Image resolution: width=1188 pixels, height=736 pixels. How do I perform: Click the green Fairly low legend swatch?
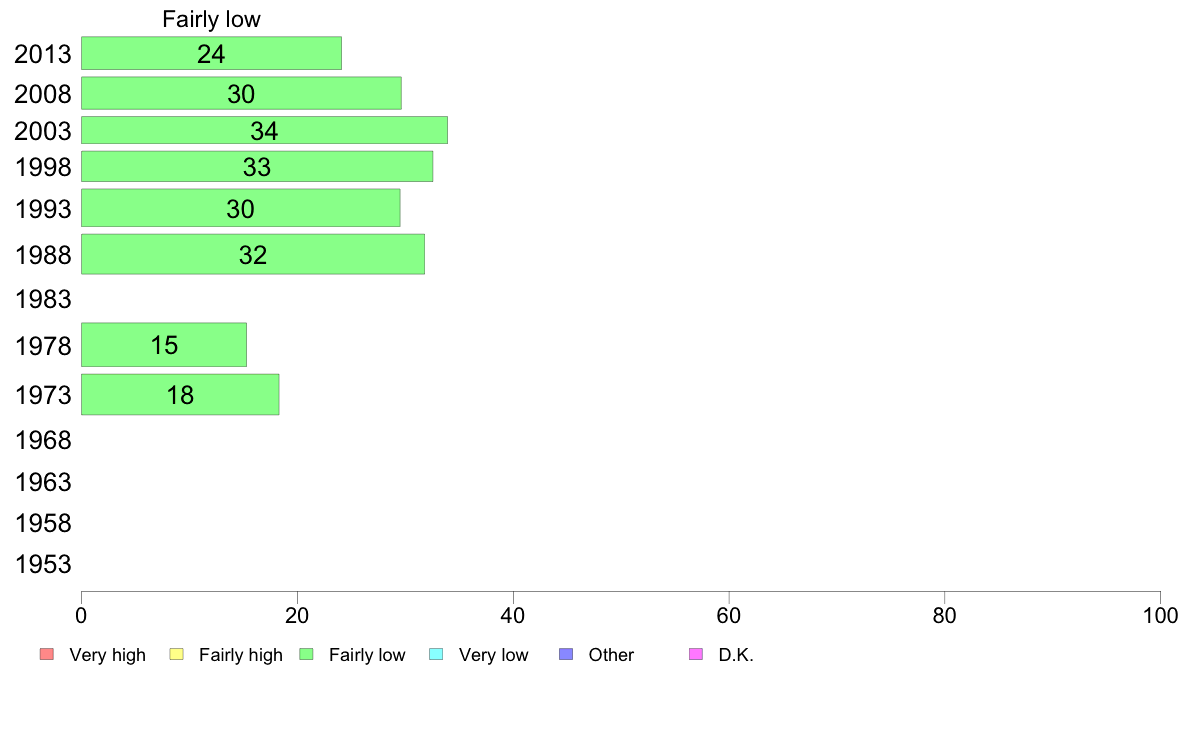click(x=306, y=654)
